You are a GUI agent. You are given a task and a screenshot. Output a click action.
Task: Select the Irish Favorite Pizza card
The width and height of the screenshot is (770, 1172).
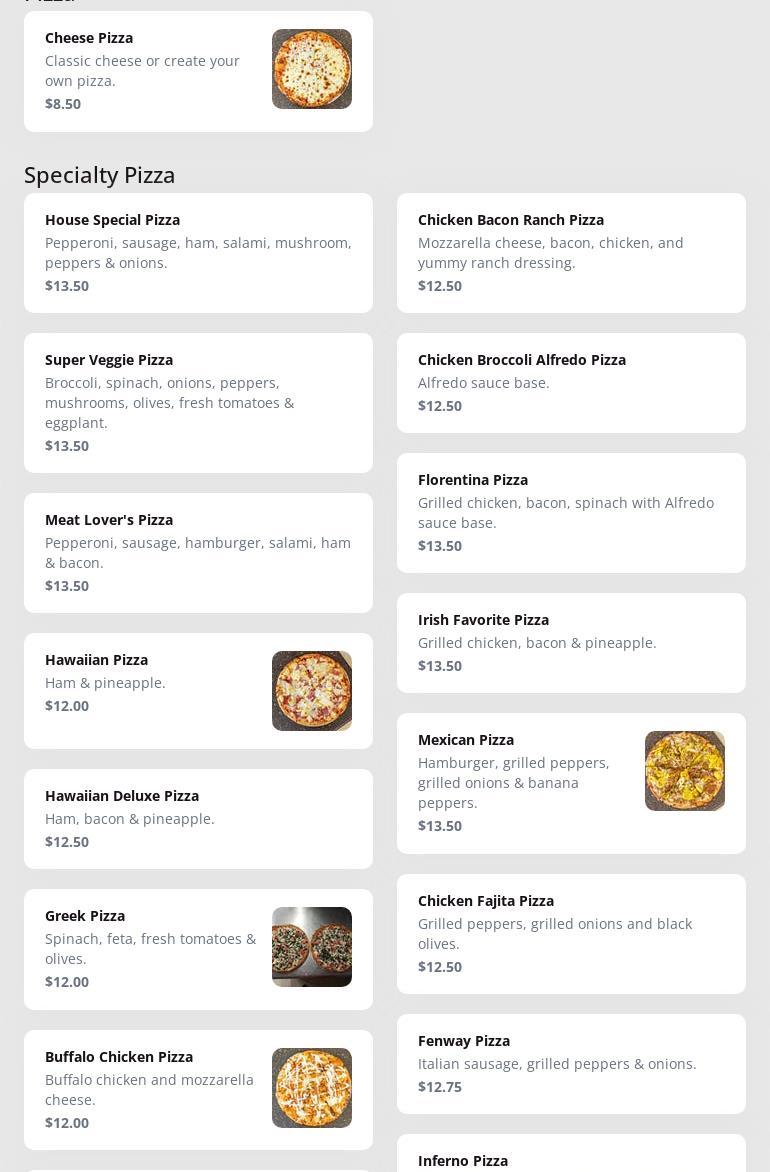(x=571, y=643)
